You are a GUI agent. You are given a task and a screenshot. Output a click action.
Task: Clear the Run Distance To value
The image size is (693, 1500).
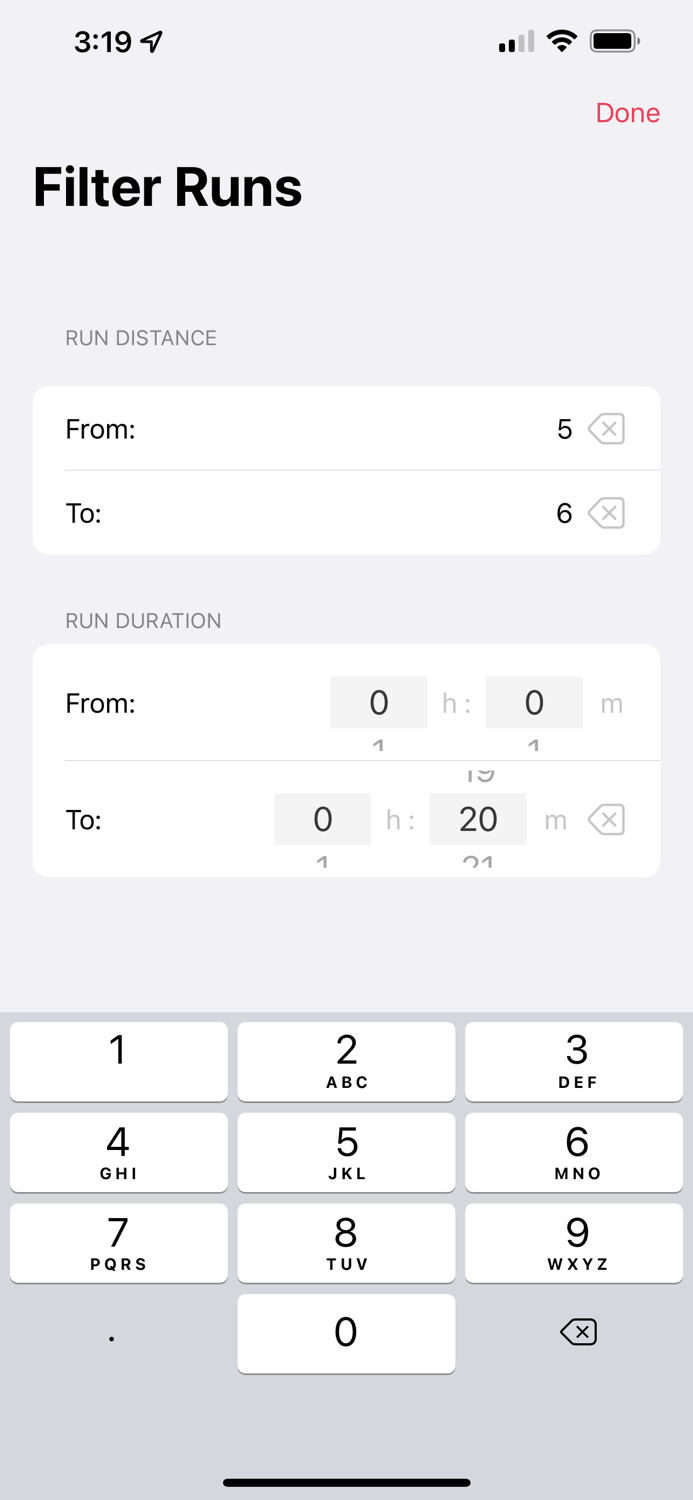tap(606, 513)
